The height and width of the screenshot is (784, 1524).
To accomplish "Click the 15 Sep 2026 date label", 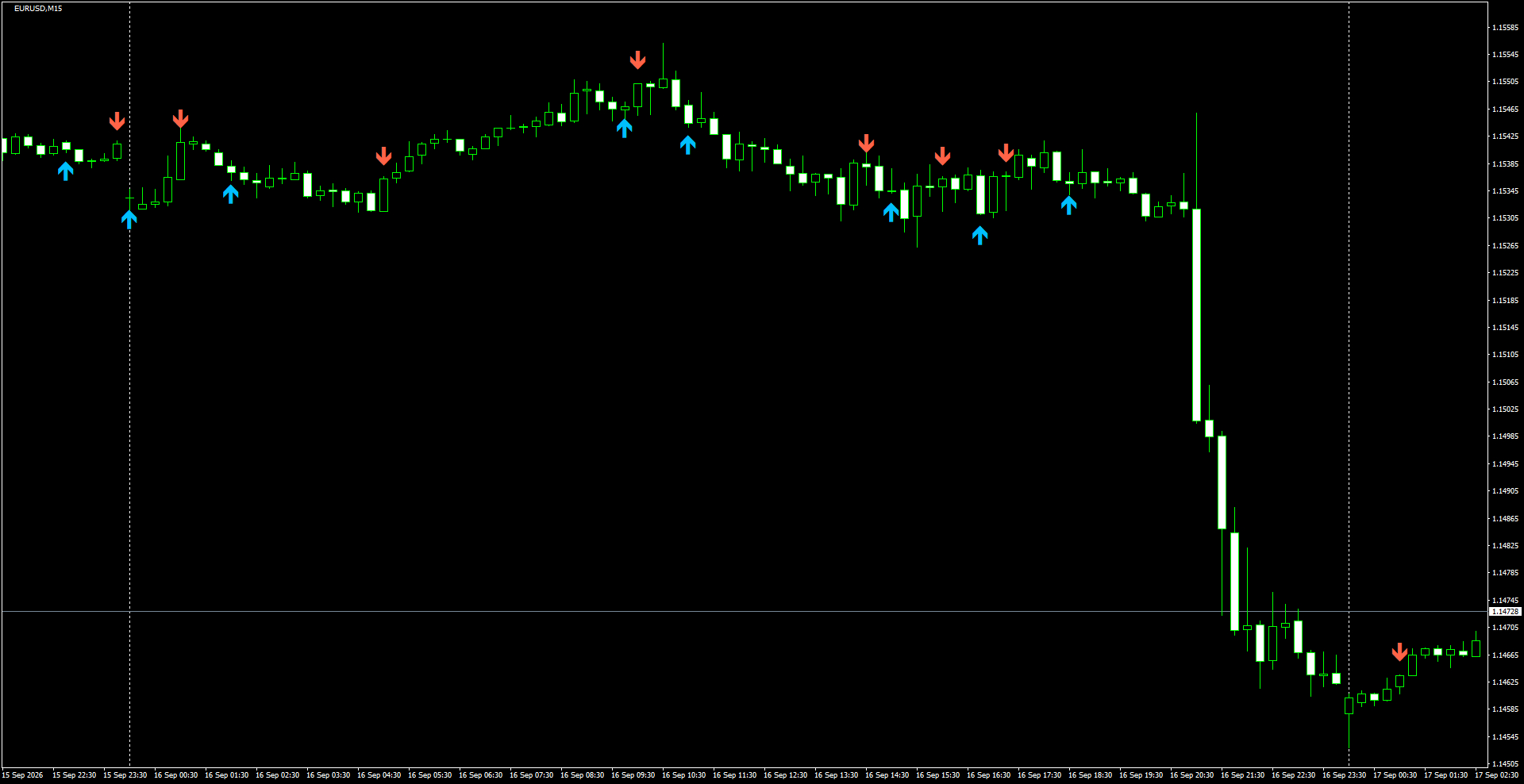I will coord(22,775).
